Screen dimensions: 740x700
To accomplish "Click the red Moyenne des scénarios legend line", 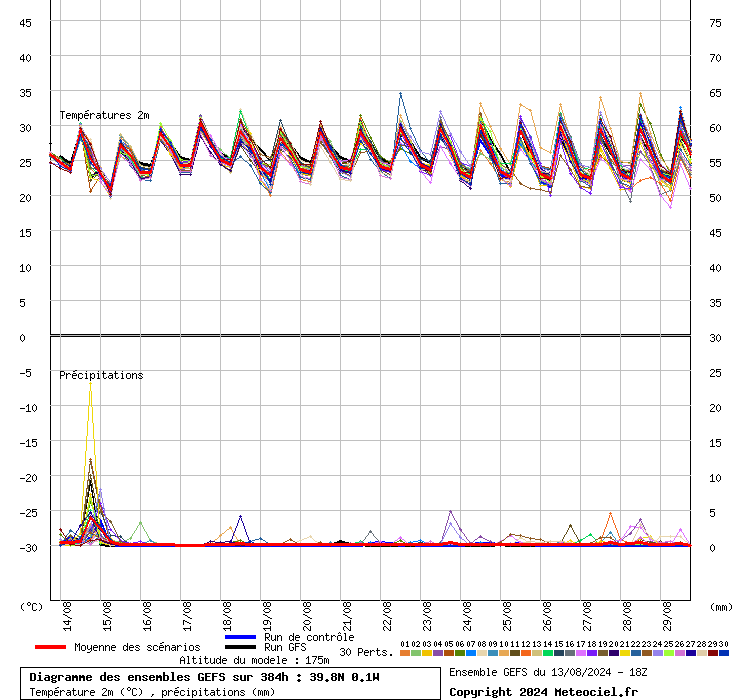I will coord(50,647).
